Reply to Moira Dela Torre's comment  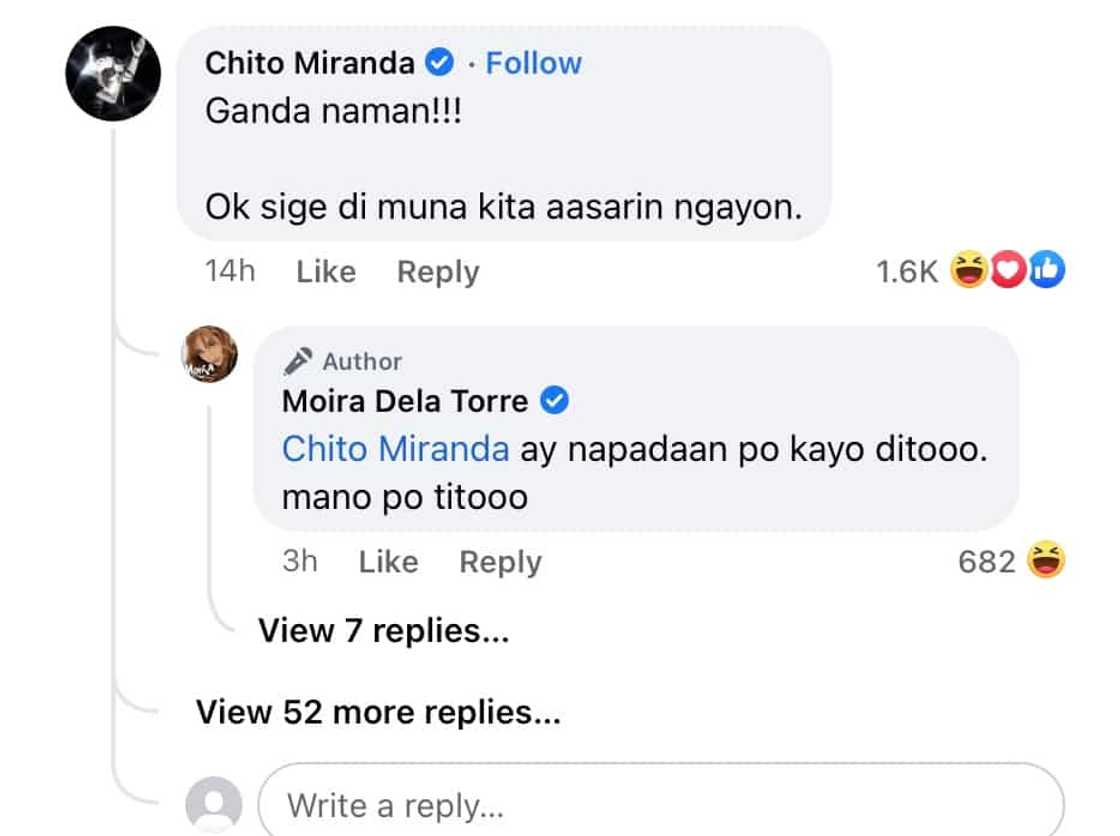(500, 562)
